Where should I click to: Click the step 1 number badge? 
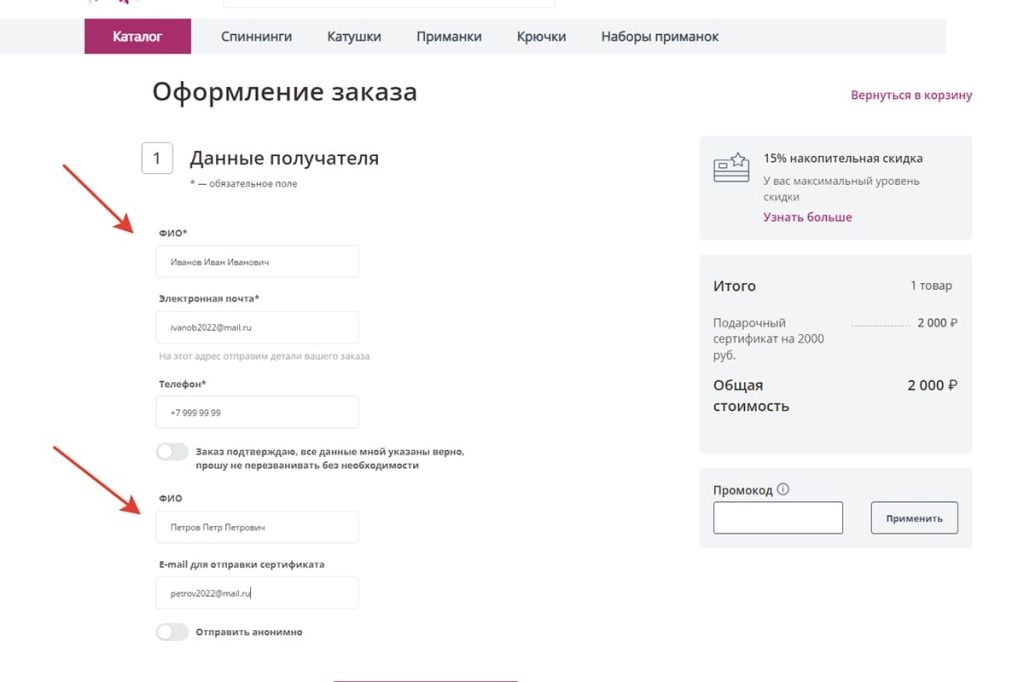click(157, 158)
